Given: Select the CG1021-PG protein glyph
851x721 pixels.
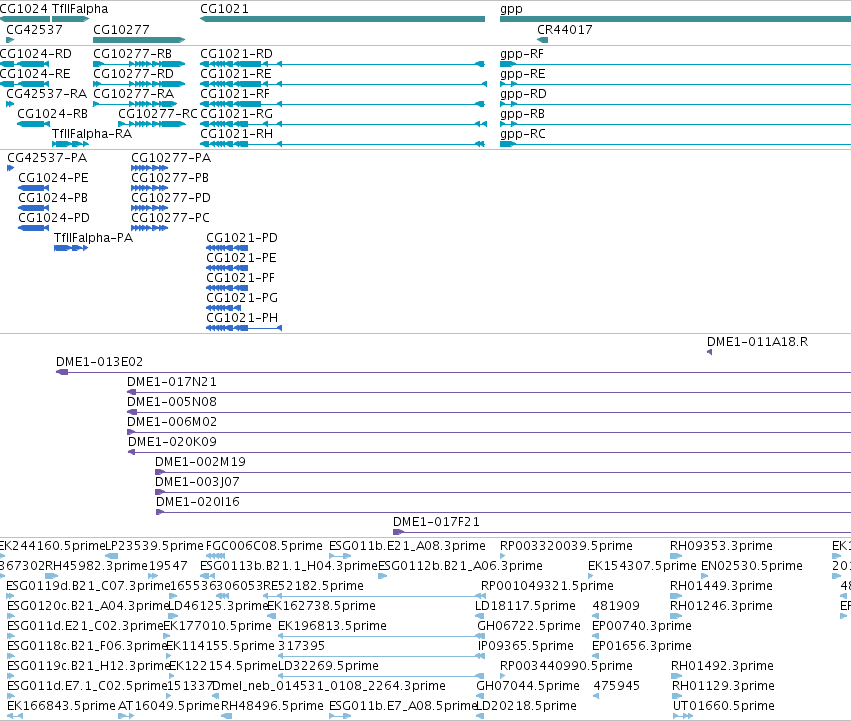Looking at the screenshot, I should (x=224, y=308).
